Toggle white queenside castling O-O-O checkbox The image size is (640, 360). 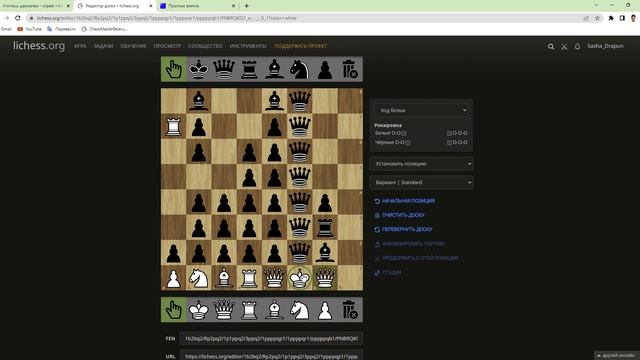point(449,133)
